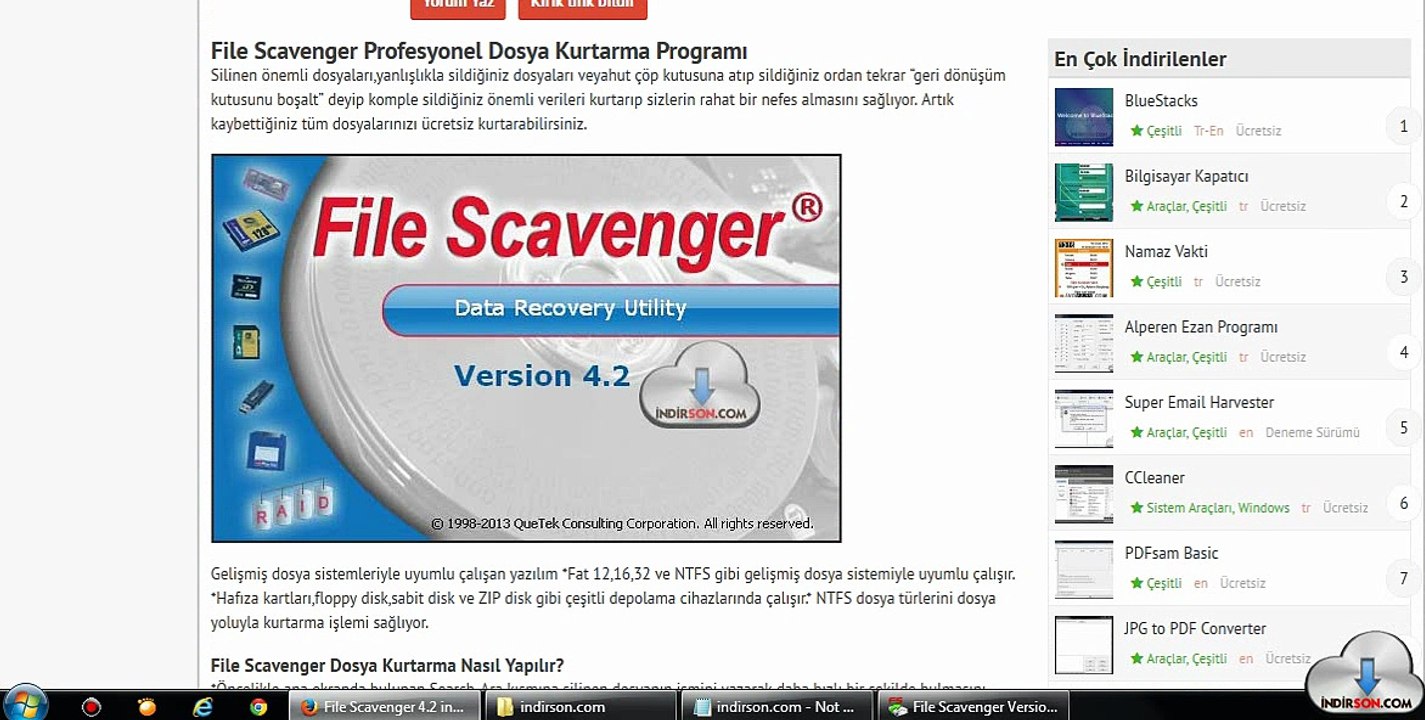Viewport: 1425px width, 720px height.
Task: Click heading File Scavenger Profesyonel Dosya Kurtarma Programı
Action: coord(479,51)
